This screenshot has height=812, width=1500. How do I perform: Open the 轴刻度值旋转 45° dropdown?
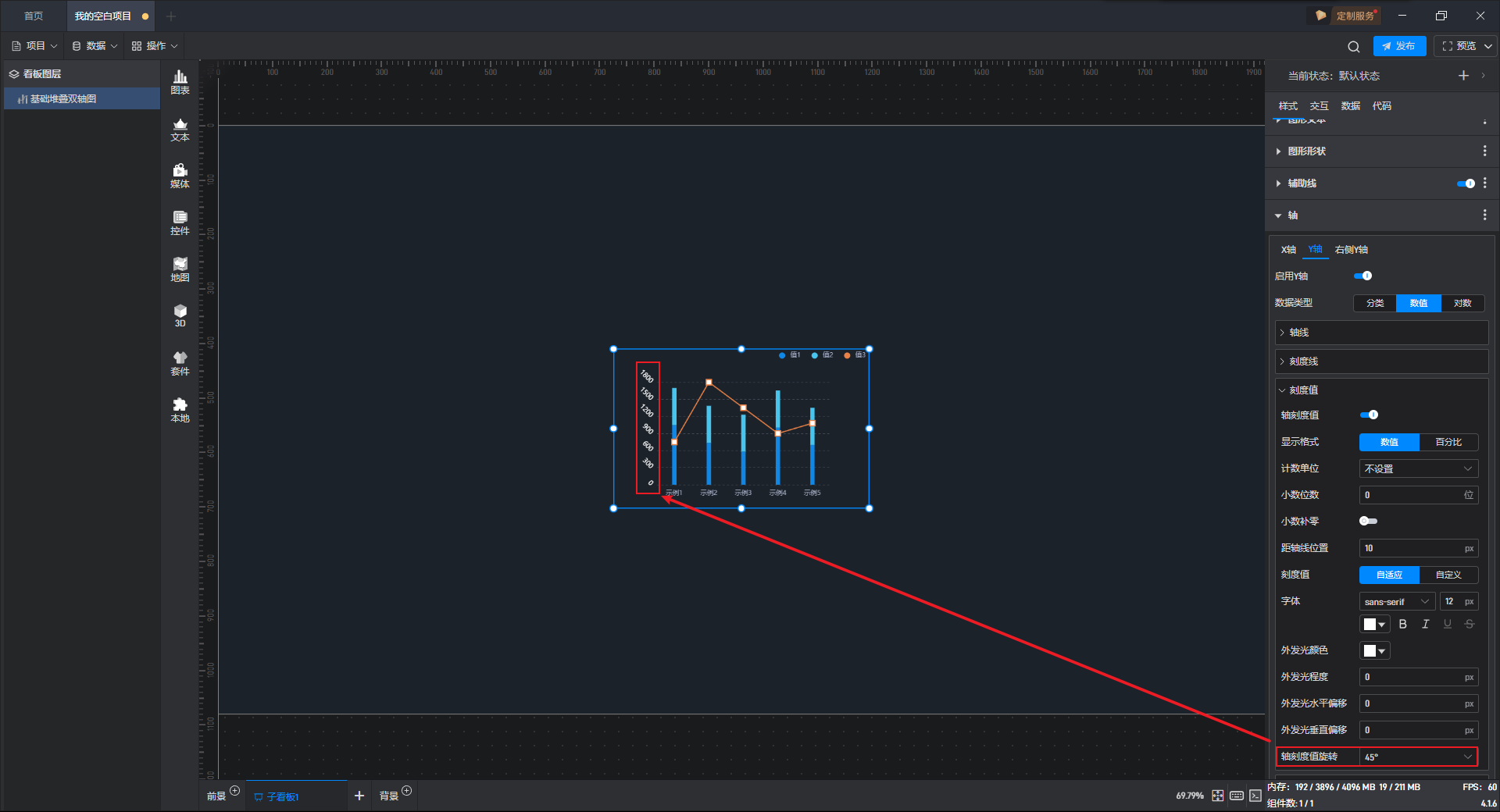[1419, 757]
